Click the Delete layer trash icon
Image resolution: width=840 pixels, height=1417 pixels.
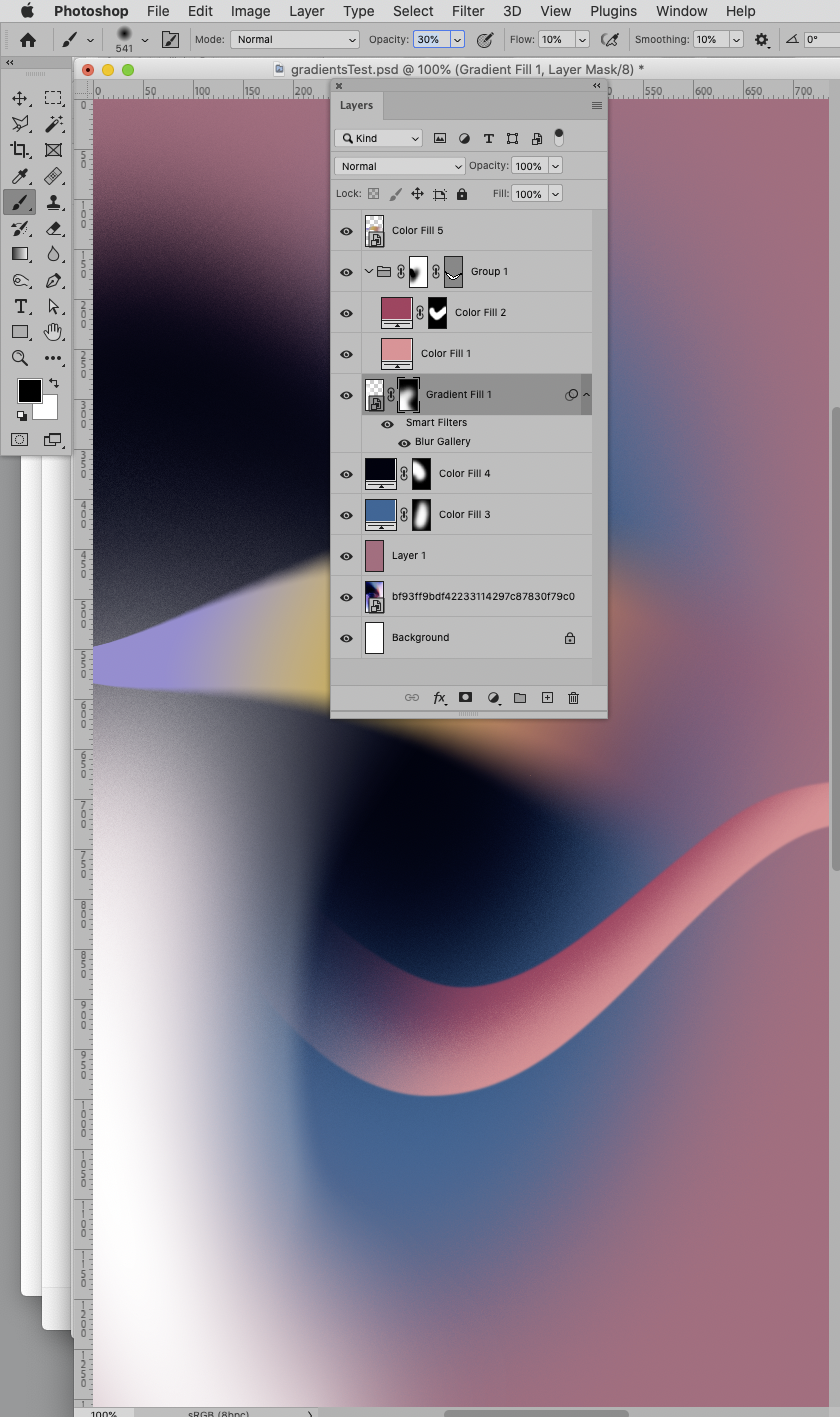pos(573,698)
